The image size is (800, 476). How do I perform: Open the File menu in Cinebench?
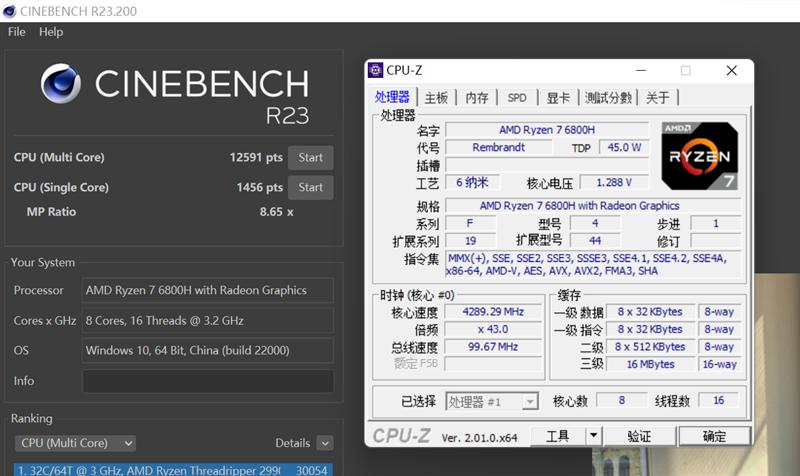tap(16, 32)
